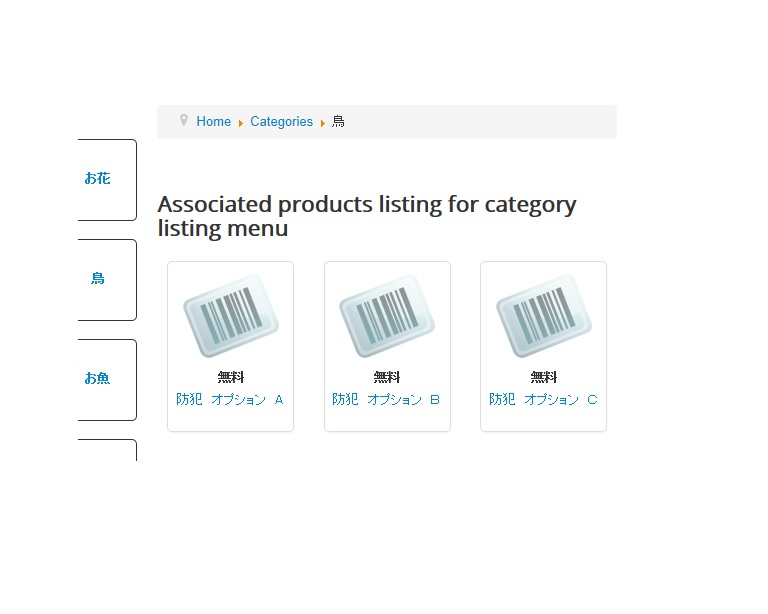Open barcode image of 防犯 オプション C
768x614 pixels.
(x=544, y=316)
